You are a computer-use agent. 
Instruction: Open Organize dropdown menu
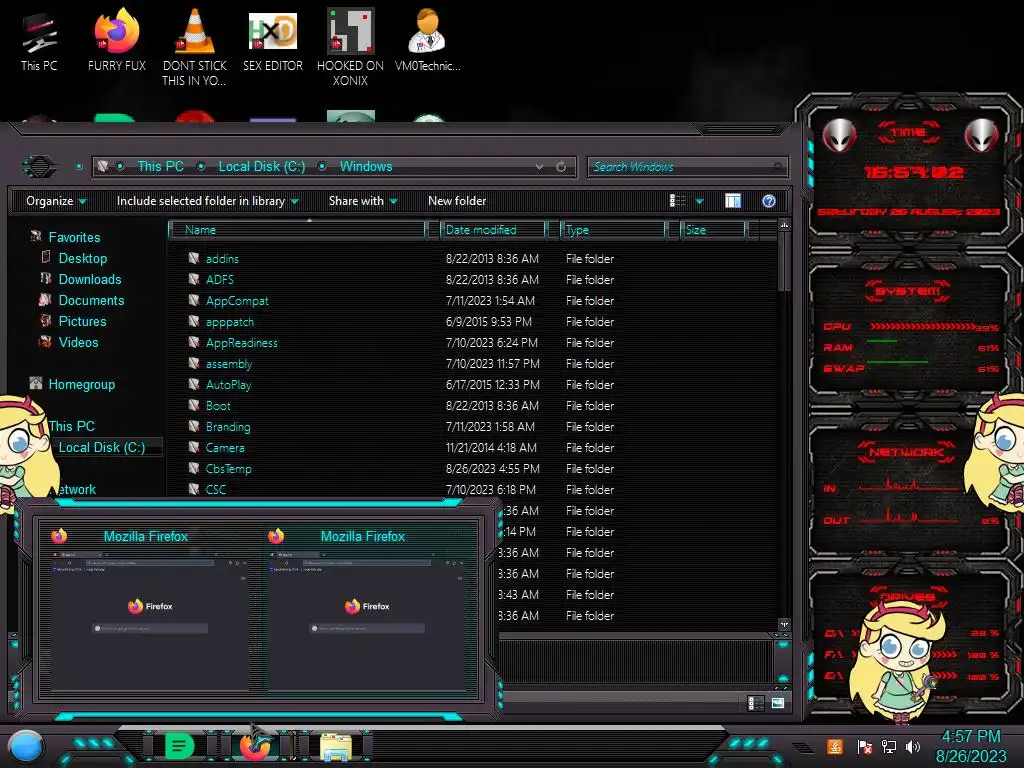[56, 201]
